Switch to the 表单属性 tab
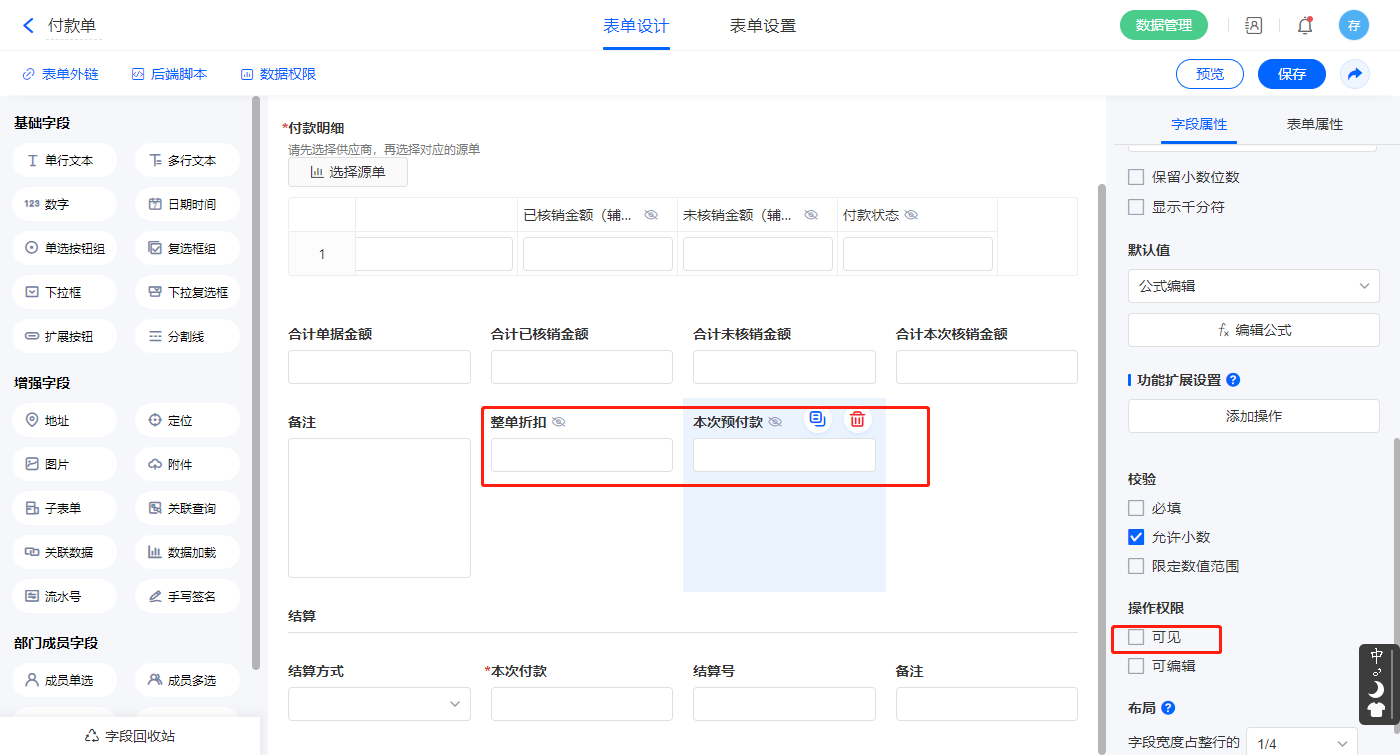Screen dimensions: 1400x755 point(1314,124)
